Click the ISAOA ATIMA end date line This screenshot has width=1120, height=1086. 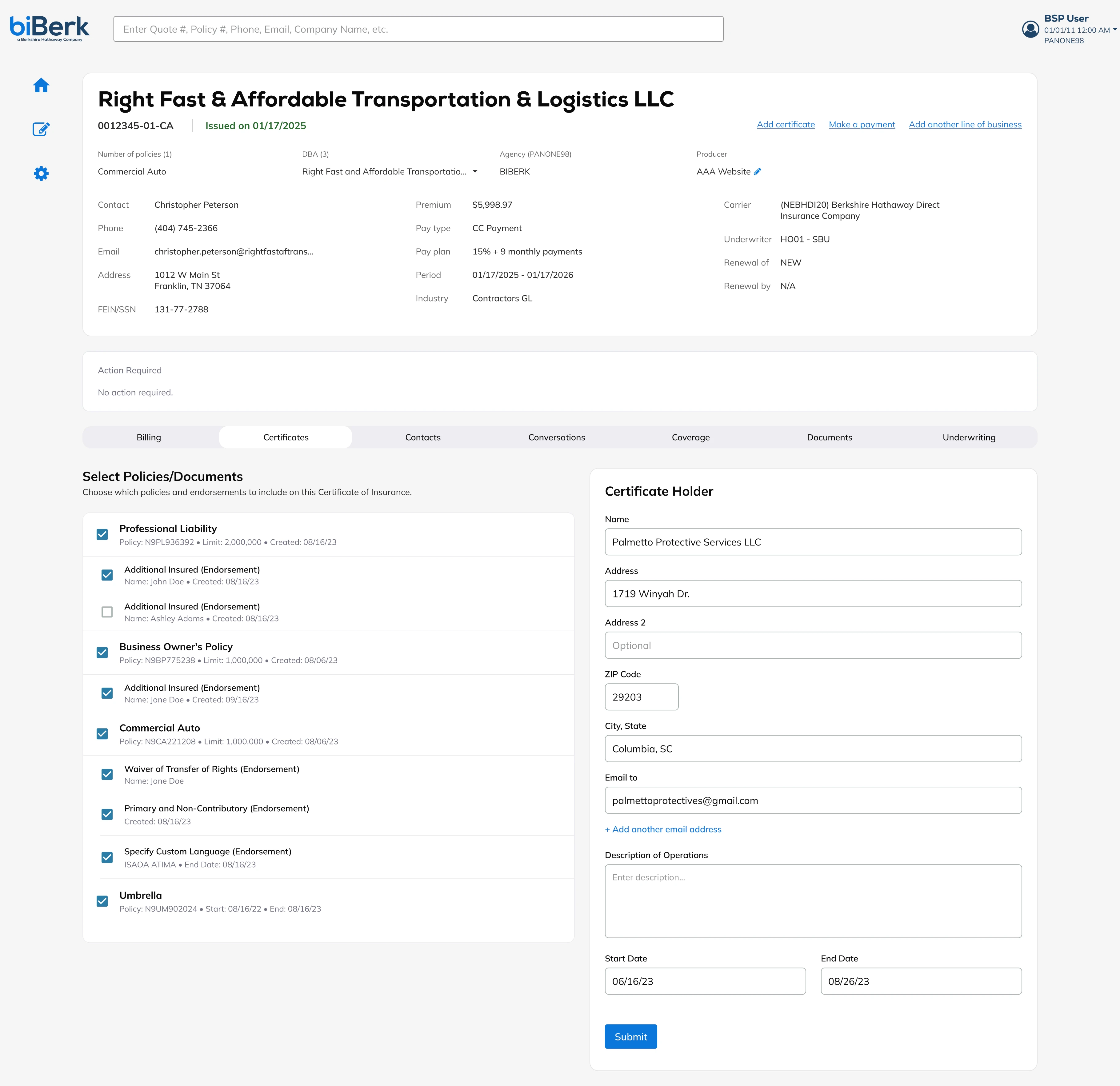[190, 865]
